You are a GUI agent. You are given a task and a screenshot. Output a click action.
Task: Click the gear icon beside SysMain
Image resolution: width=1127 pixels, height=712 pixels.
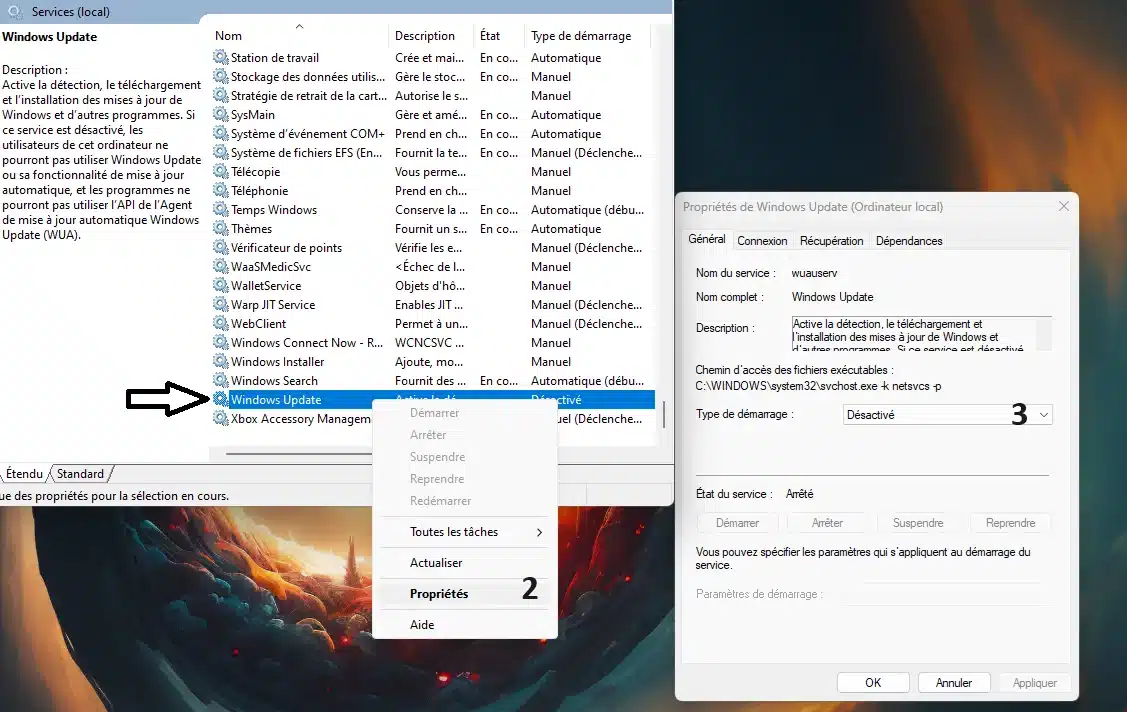[x=221, y=114]
